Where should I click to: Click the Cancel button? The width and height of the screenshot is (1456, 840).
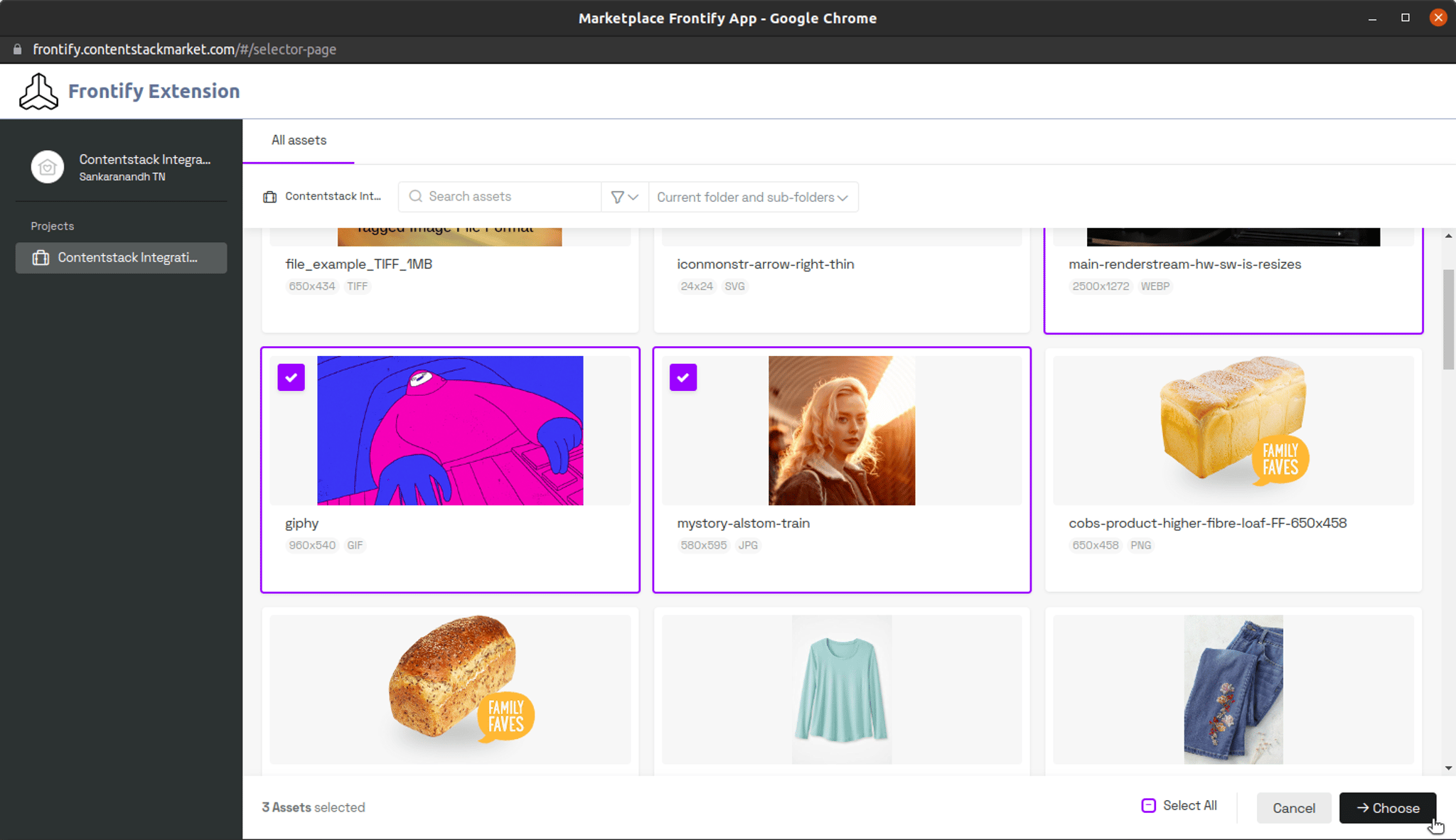pos(1294,808)
